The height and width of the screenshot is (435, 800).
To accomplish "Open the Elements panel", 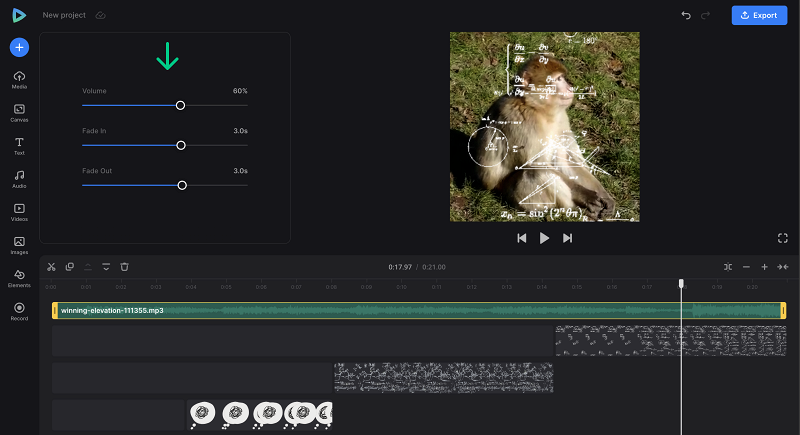I will point(19,279).
